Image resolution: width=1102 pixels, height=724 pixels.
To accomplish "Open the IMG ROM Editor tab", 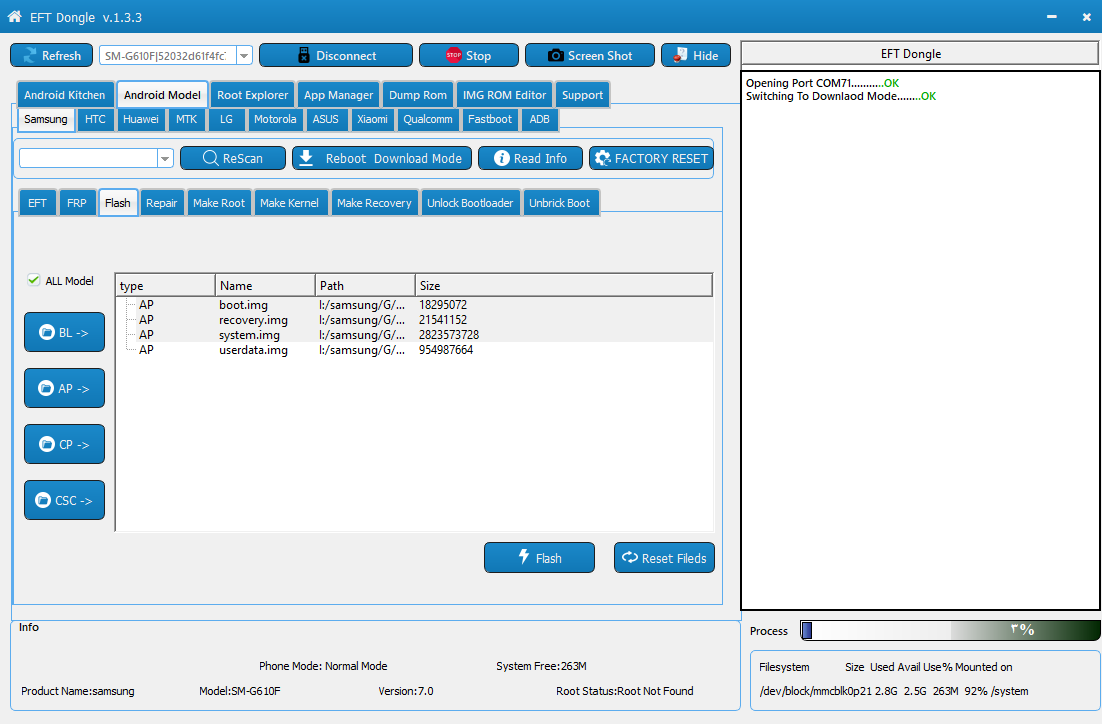I will point(504,95).
